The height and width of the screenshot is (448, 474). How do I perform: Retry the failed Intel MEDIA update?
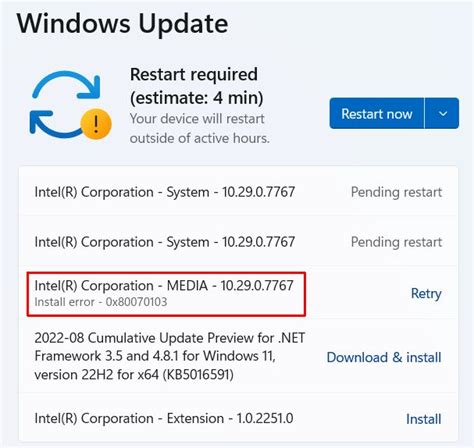pos(426,294)
